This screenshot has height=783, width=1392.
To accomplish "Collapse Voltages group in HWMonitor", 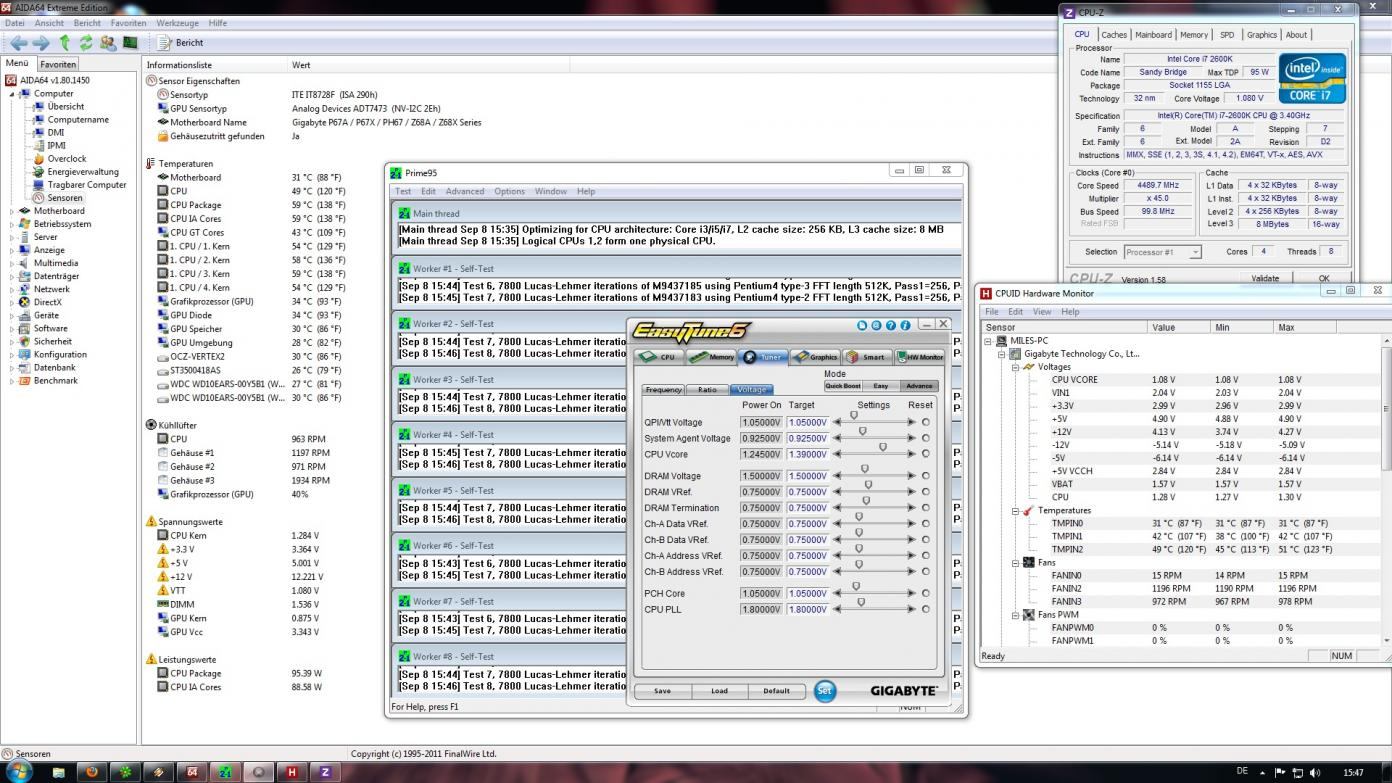I will 1015,367.
